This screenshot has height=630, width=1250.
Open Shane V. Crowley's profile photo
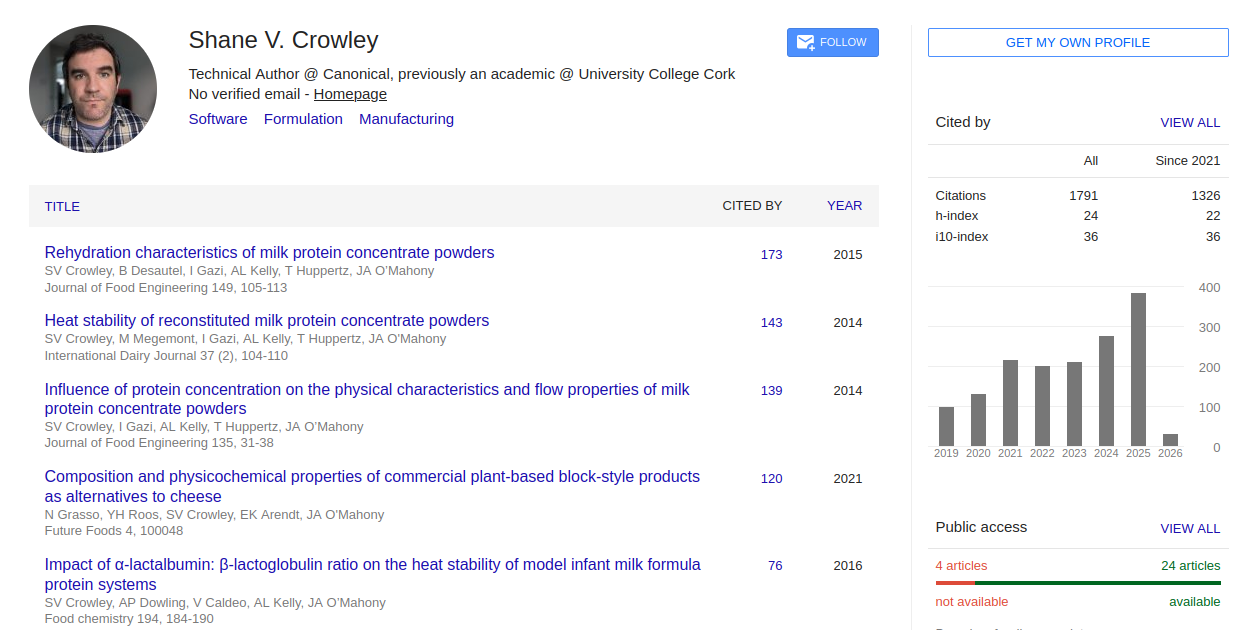coord(92,88)
